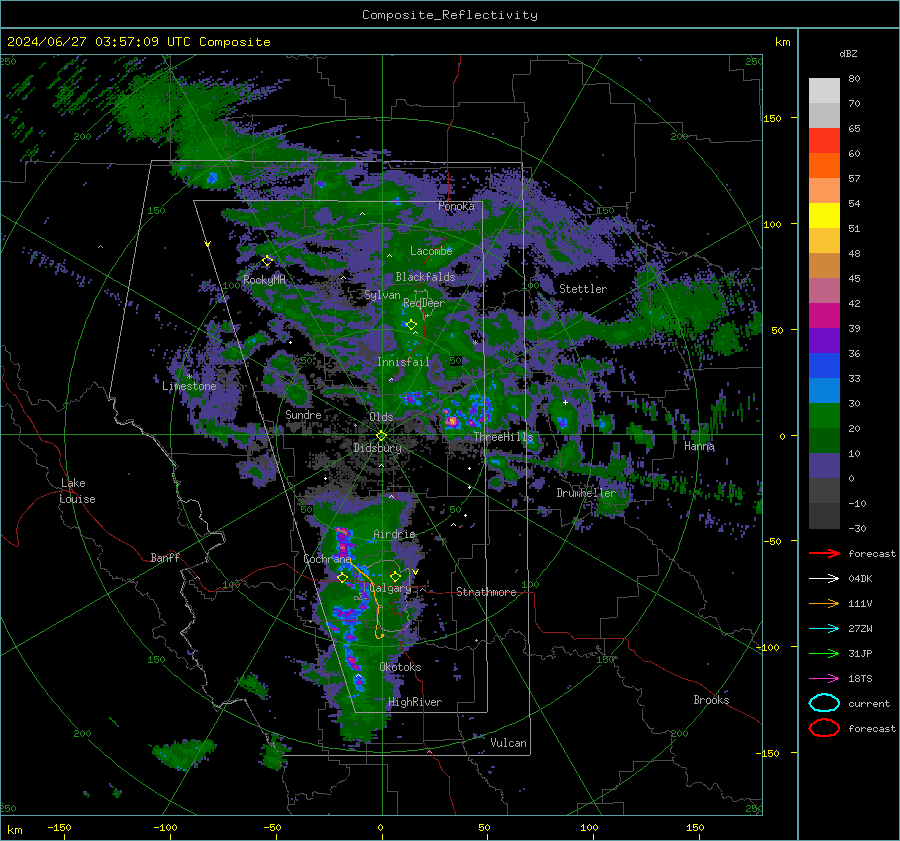Screen dimensions: 900x841
Task: Select the magenta 18TS arrow legend entry
Action: 824,679
